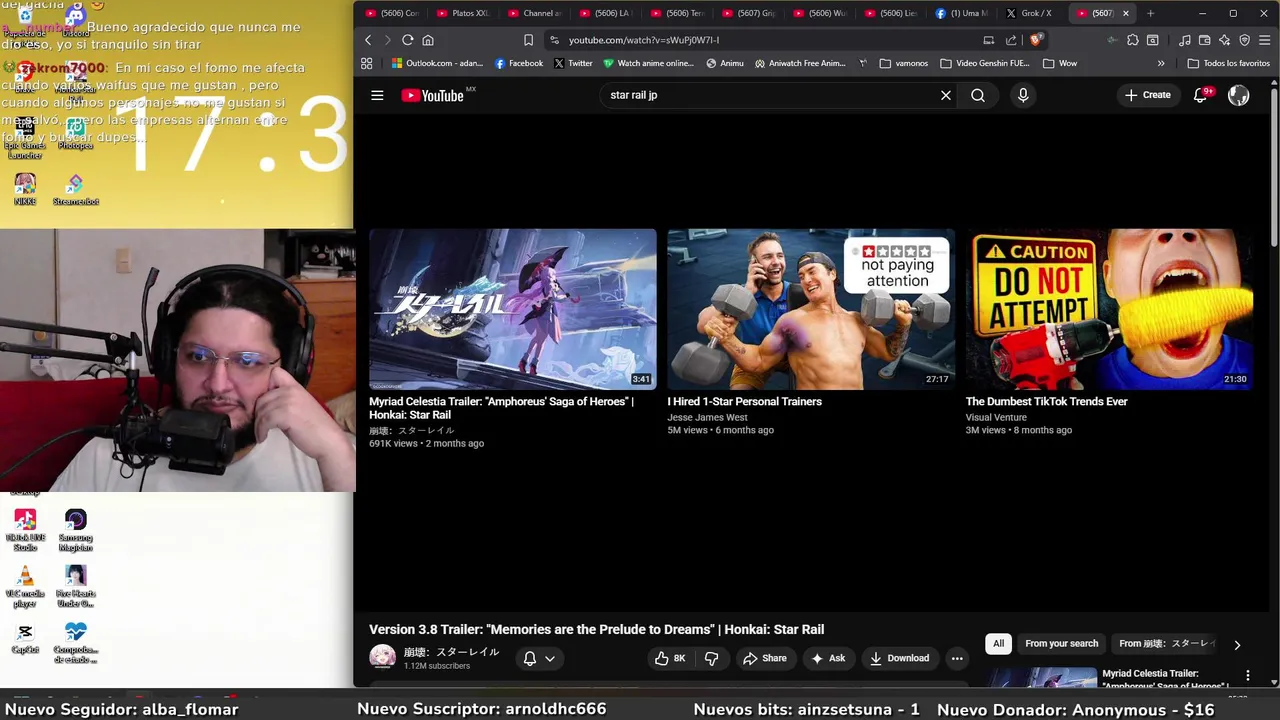The height and width of the screenshot is (720, 1280).
Task: Open the YouTube account avatar menu
Action: click(x=1238, y=95)
